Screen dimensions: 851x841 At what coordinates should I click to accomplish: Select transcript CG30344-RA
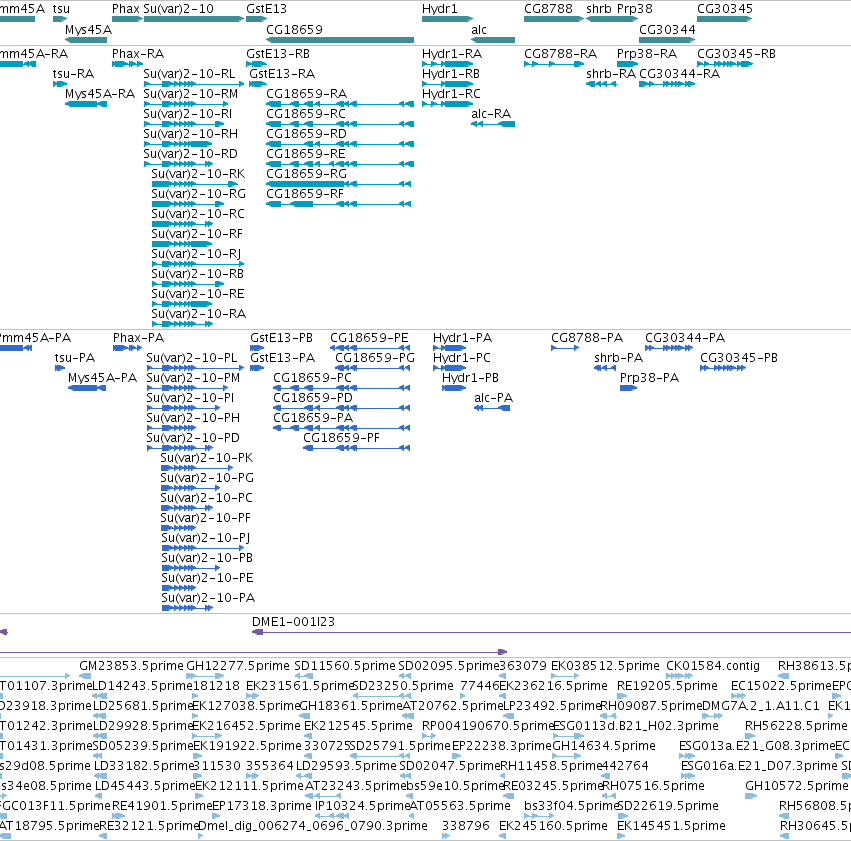pyautogui.click(x=679, y=74)
